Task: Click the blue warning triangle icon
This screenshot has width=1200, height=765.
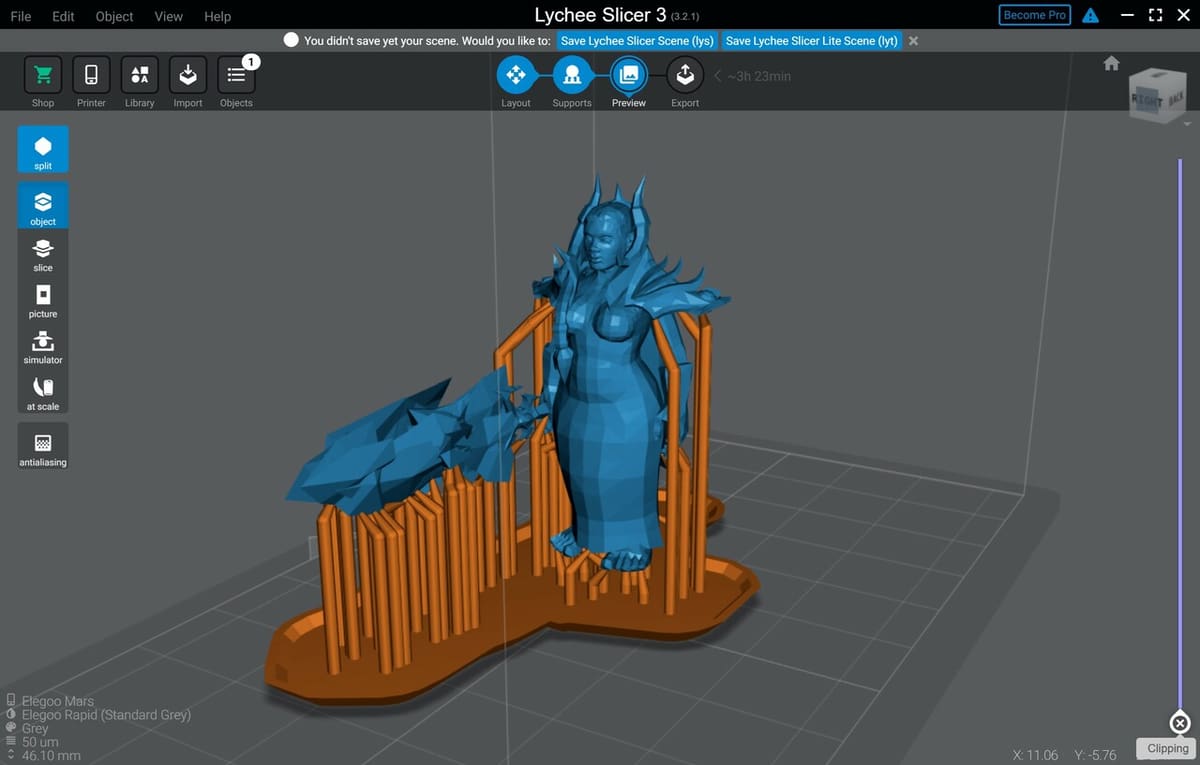Action: click(1091, 16)
